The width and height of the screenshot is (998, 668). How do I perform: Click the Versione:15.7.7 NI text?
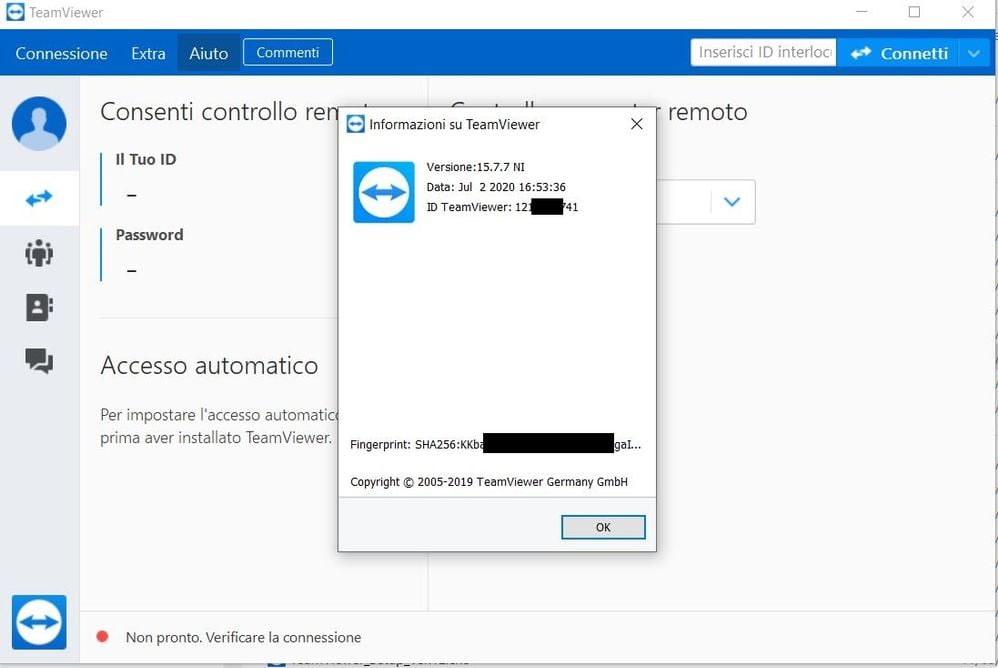[x=475, y=167]
